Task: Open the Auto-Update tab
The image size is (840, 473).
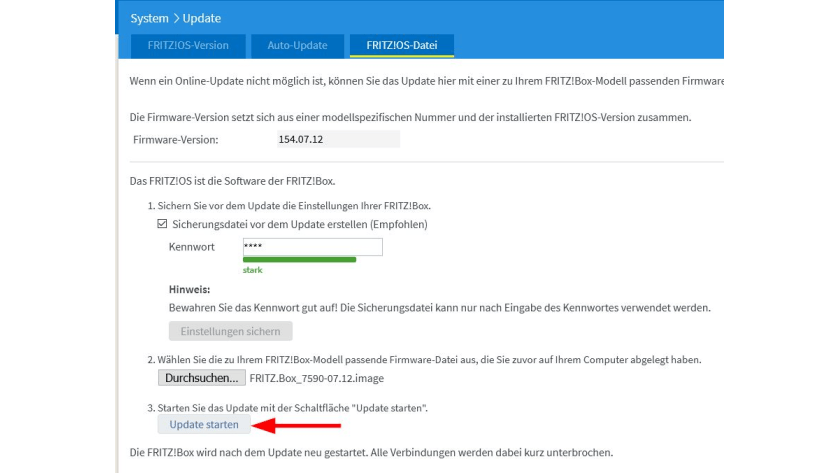Action: (x=297, y=46)
